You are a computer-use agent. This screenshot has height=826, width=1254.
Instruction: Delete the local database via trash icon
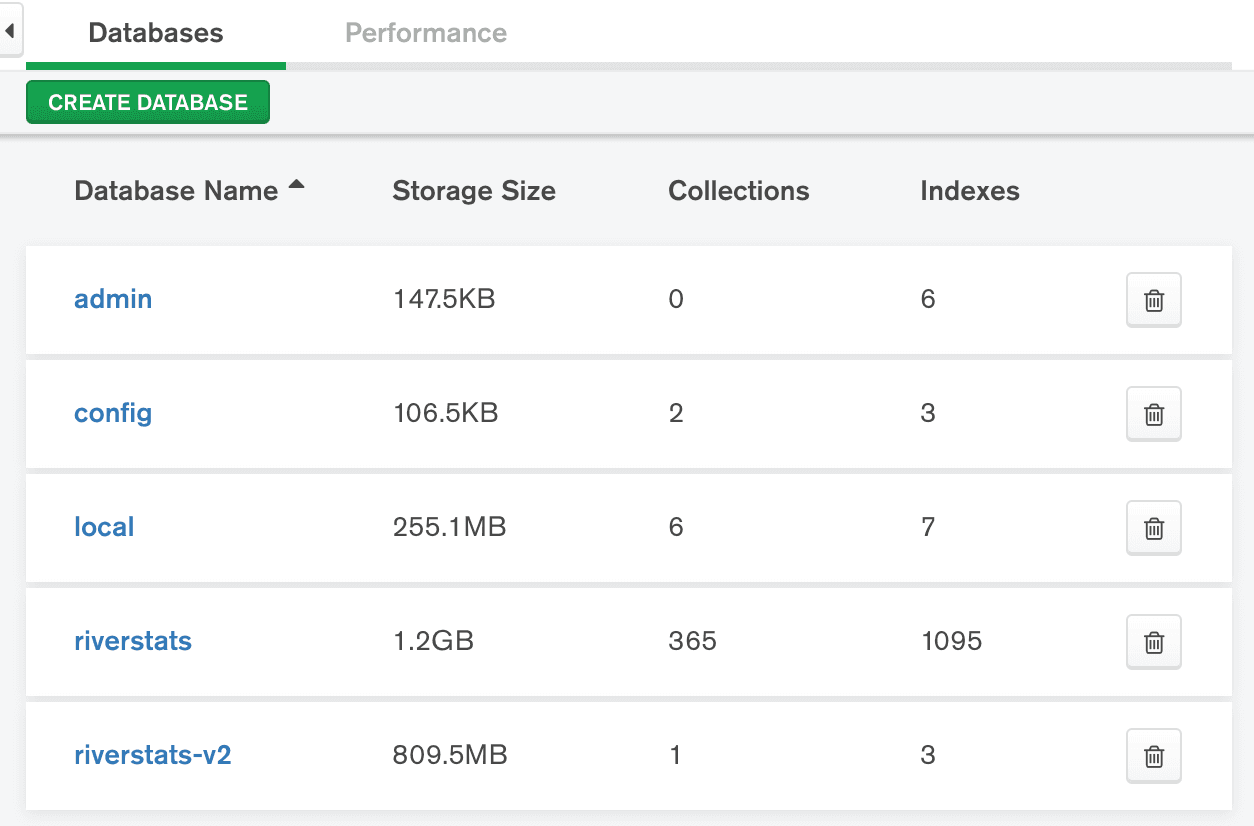coord(1153,527)
